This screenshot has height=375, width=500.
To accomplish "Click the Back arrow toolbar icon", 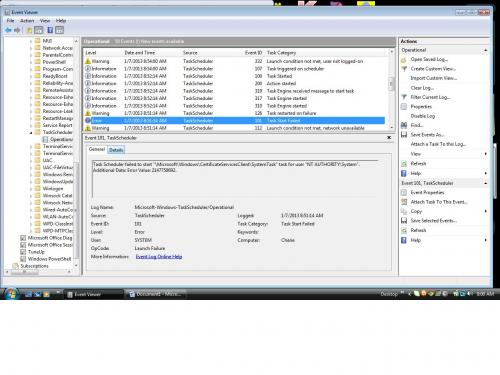I will (x=8, y=30).
